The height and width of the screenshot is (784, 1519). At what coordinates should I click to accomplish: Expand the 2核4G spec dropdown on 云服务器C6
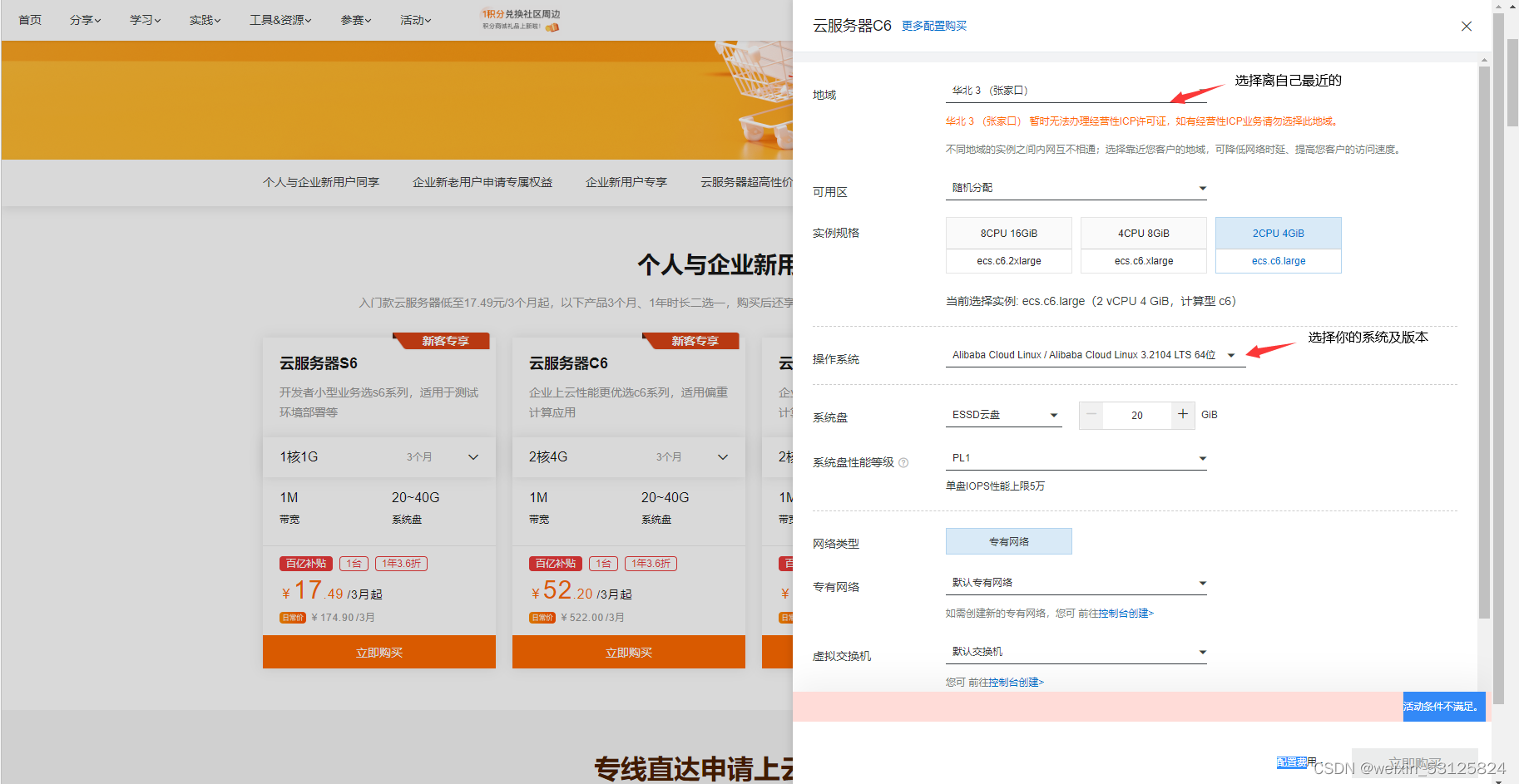[629, 457]
